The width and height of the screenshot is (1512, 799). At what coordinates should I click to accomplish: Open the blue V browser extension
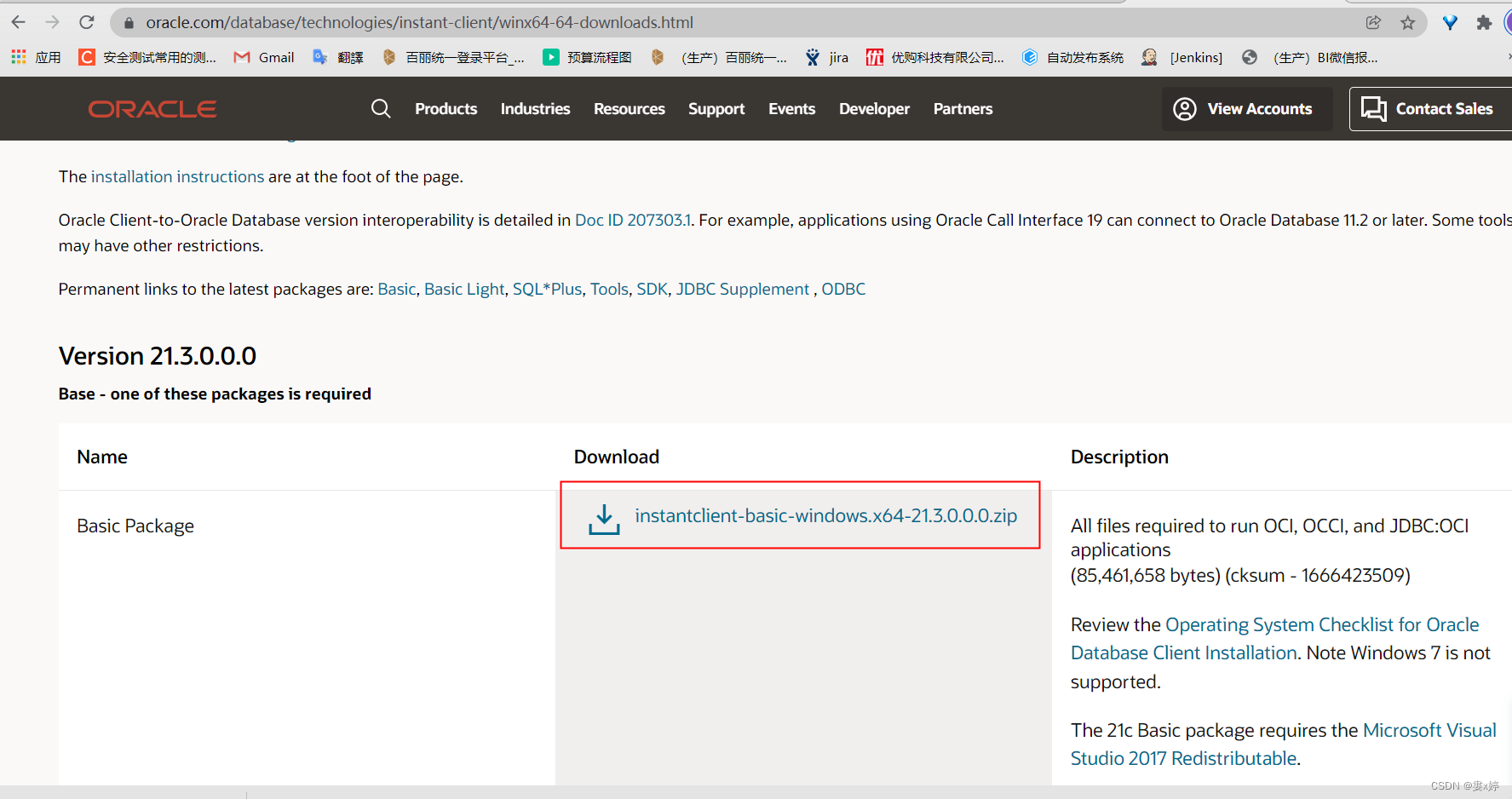(1450, 23)
